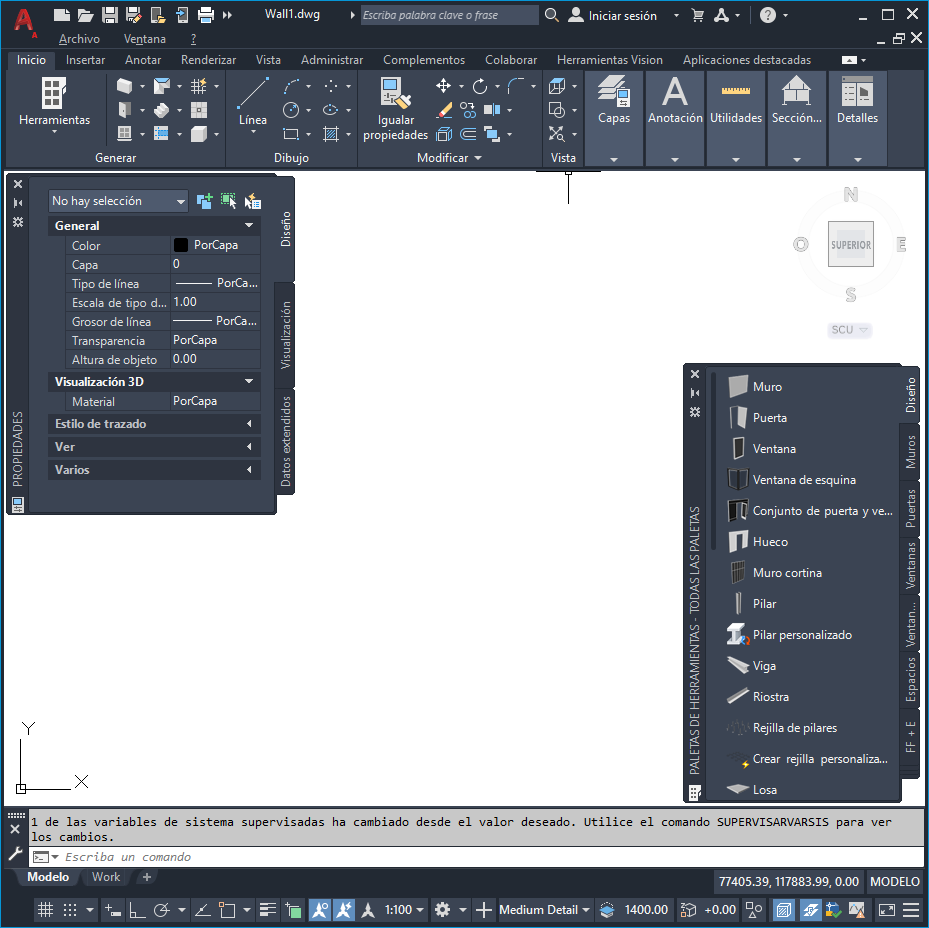929x928 pixels.
Task: Collapse the Visualización 3D section
Action: pyautogui.click(x=249, y=382)
